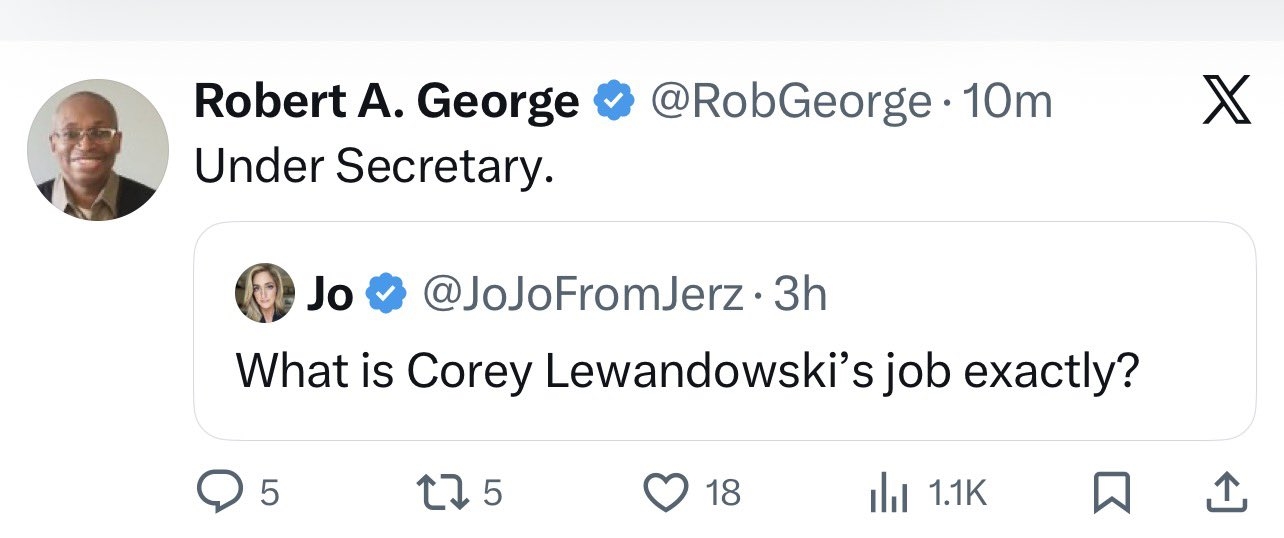
Task: Open the @JoJoFromJerz handle
Action: click(584, 294)
